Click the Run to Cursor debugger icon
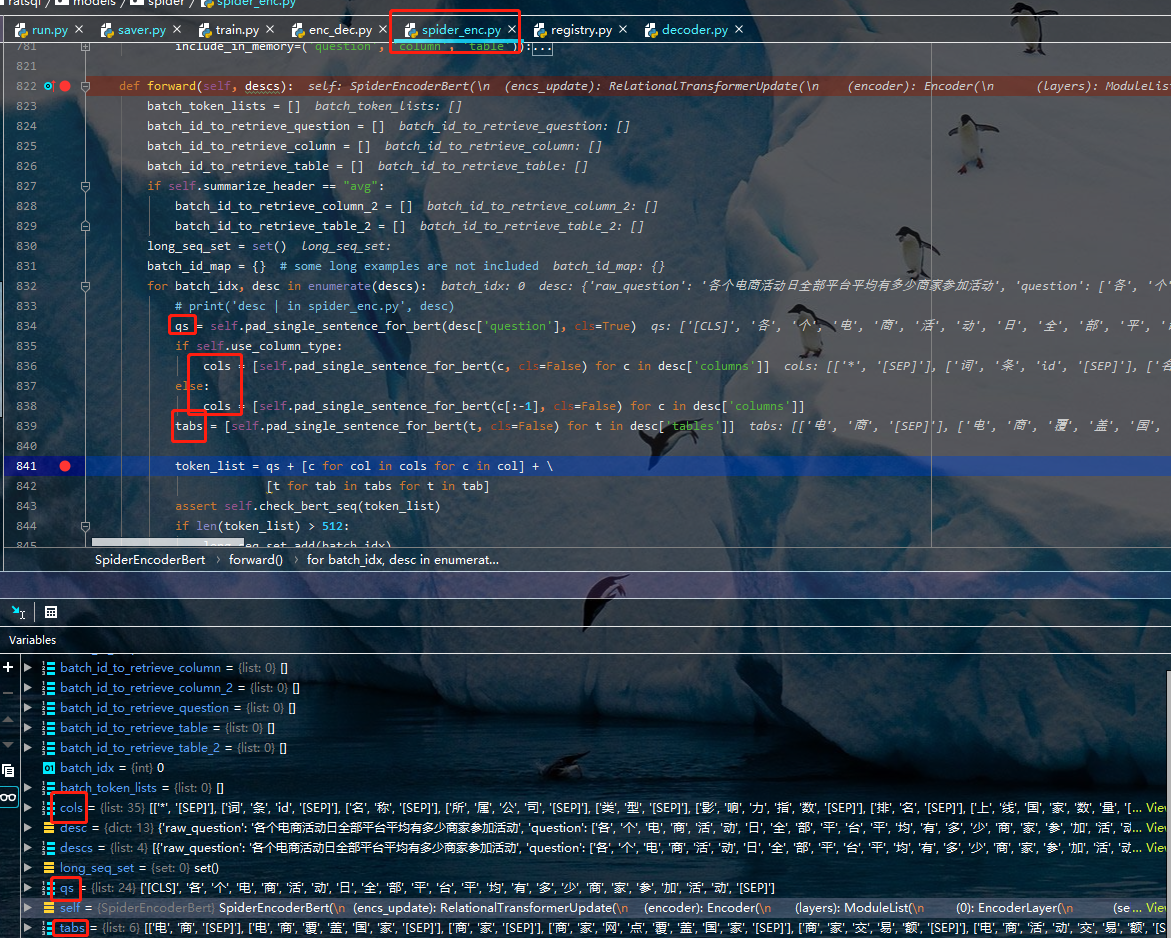The image size is (1171, 938). (19, 612)
